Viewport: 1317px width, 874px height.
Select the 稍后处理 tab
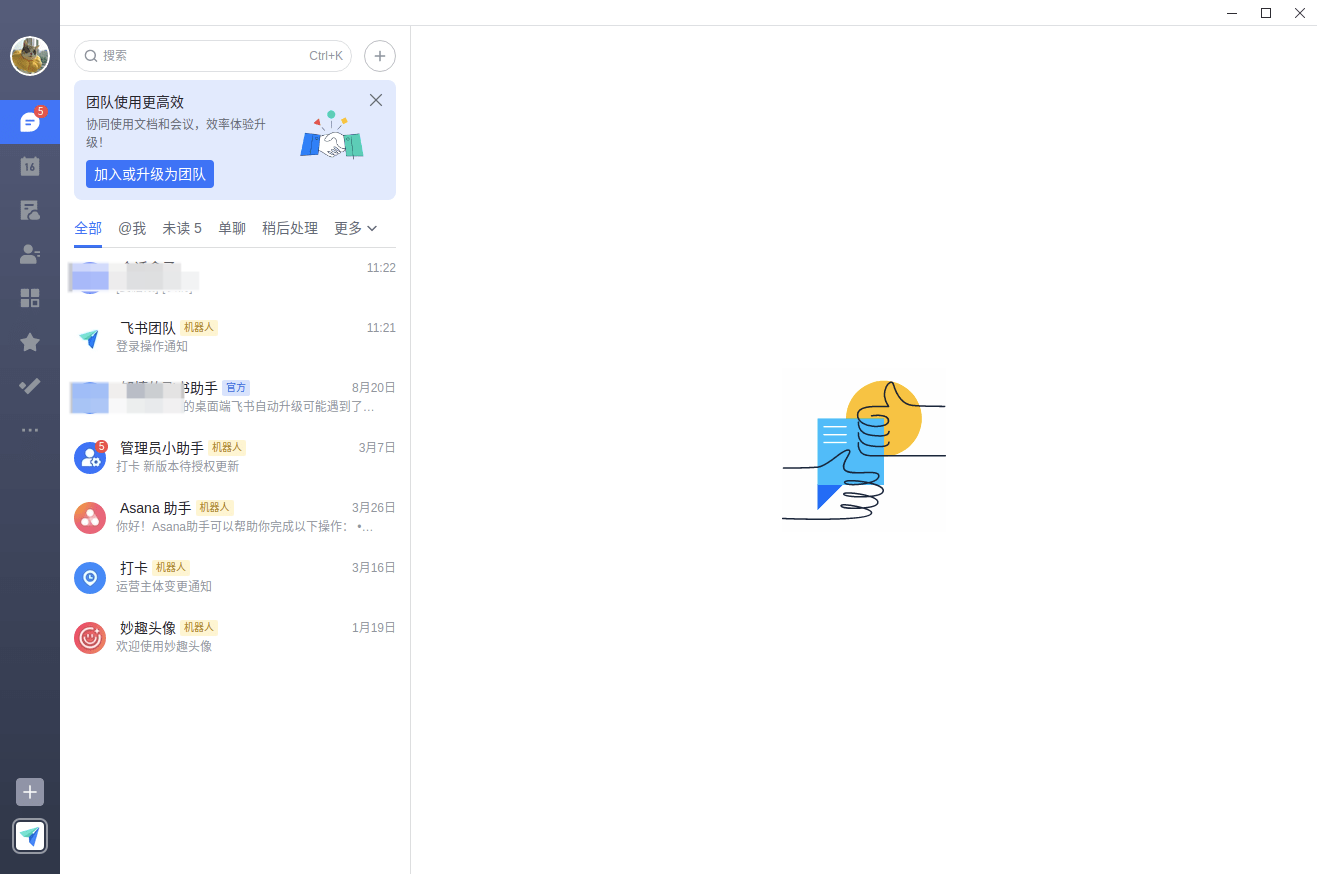(290, 228)
